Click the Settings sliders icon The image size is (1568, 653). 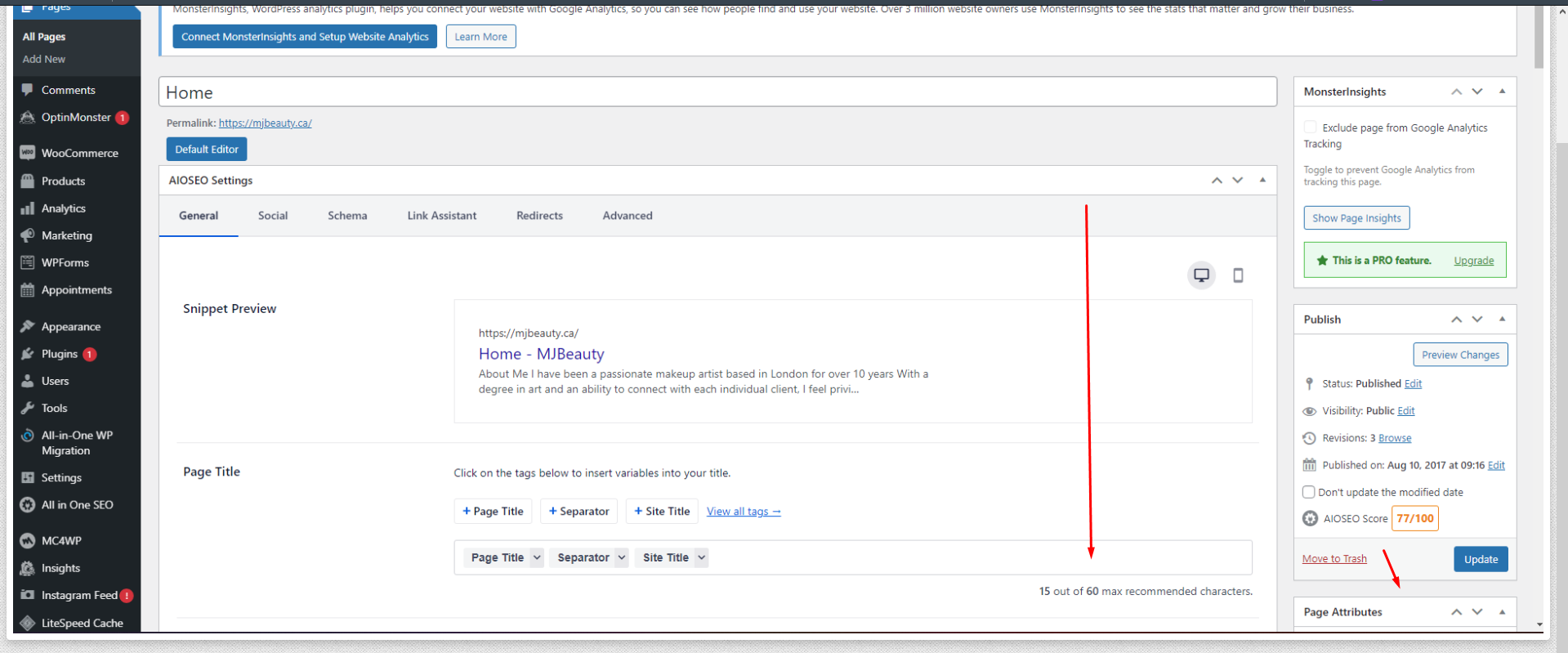(x=28, y=477)
